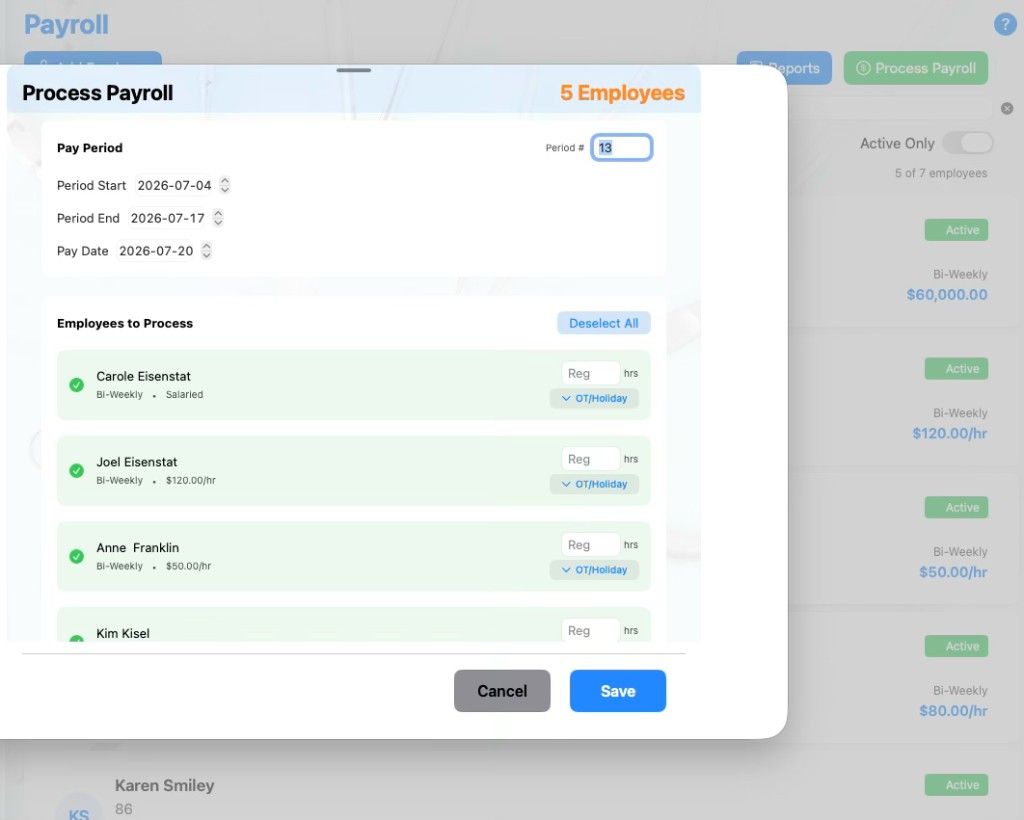
Task: Click the $120.00/hr rate in background list
Action: (x=950, y=434)
